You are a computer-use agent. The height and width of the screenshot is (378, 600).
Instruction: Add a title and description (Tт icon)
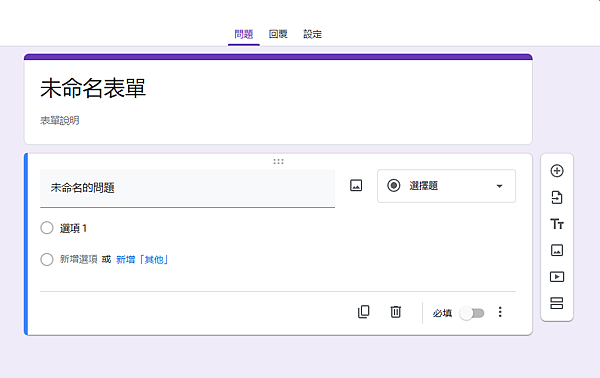tap(557, 224)
